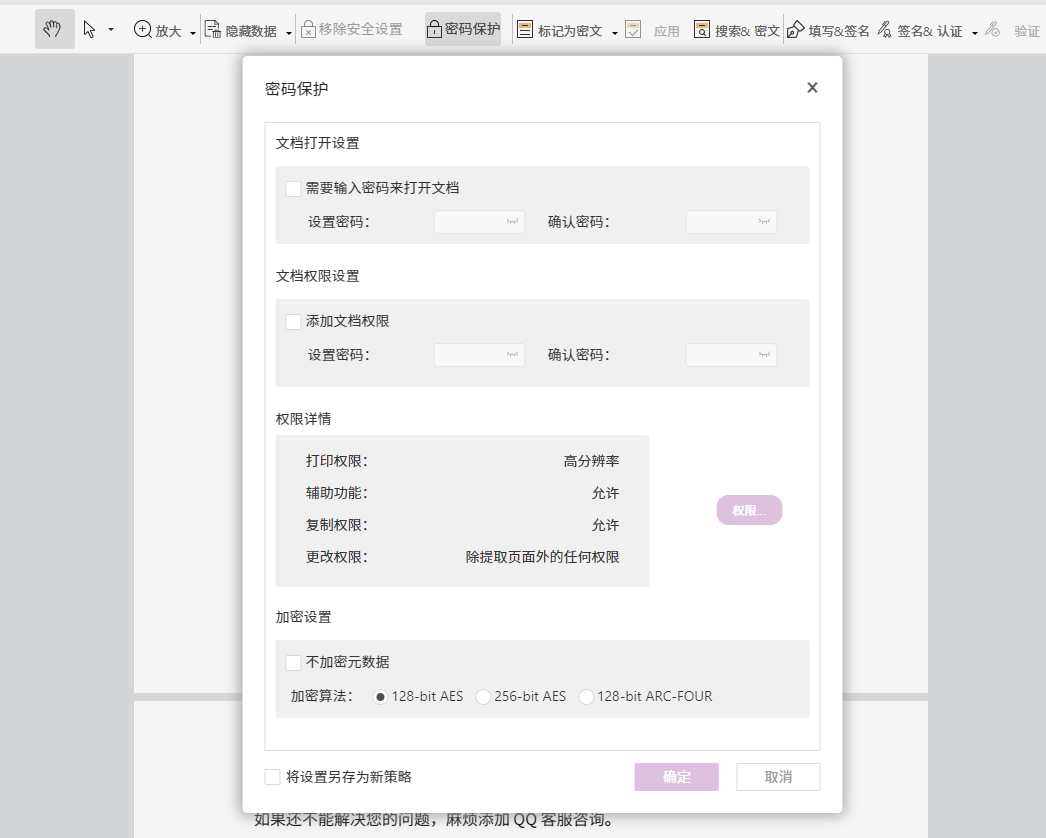The height and width of the screenshot is (838, 1046).
Task: Click the Password Protect lock icon
Action: click(435, 30)
